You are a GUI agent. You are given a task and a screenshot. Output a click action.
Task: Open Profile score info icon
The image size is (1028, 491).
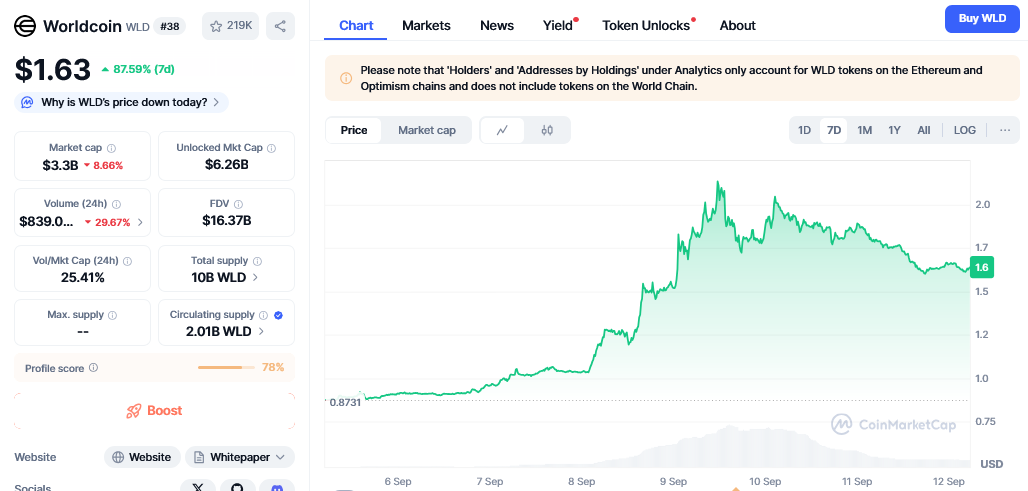pyautogui.click(x=93, y=368)
